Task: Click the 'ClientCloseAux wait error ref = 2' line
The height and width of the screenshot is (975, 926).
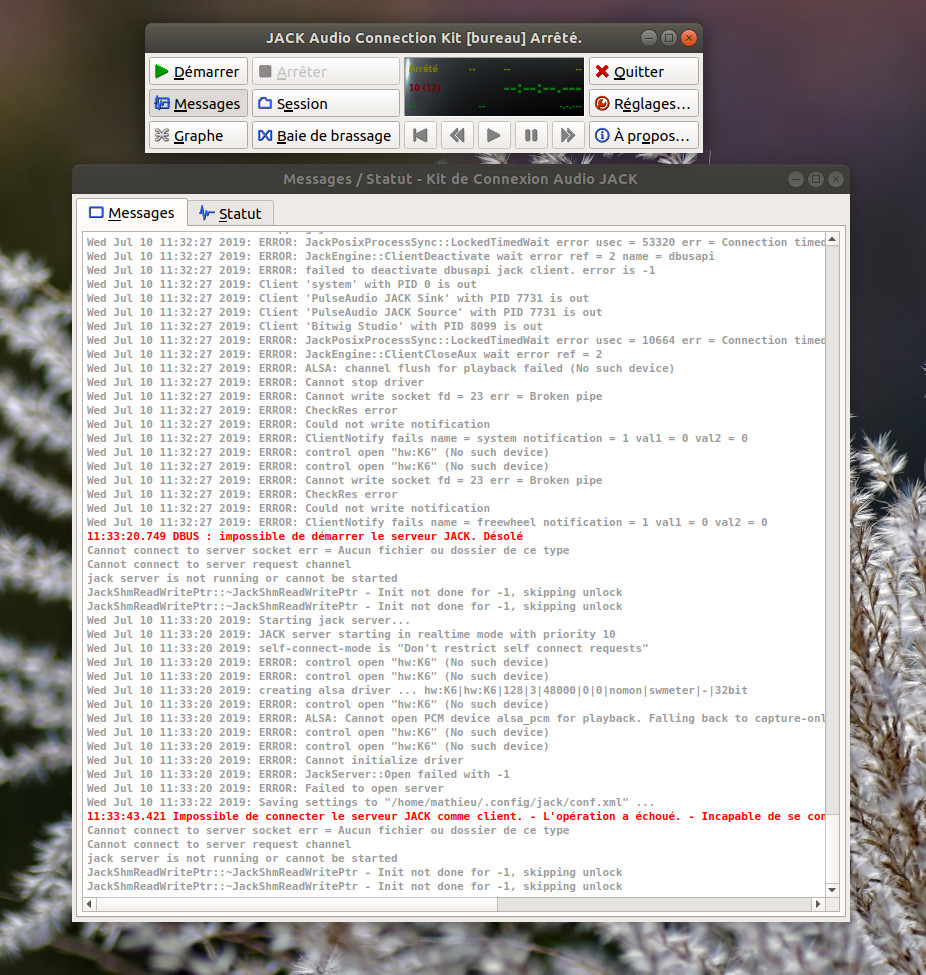Action: [345, 354]
